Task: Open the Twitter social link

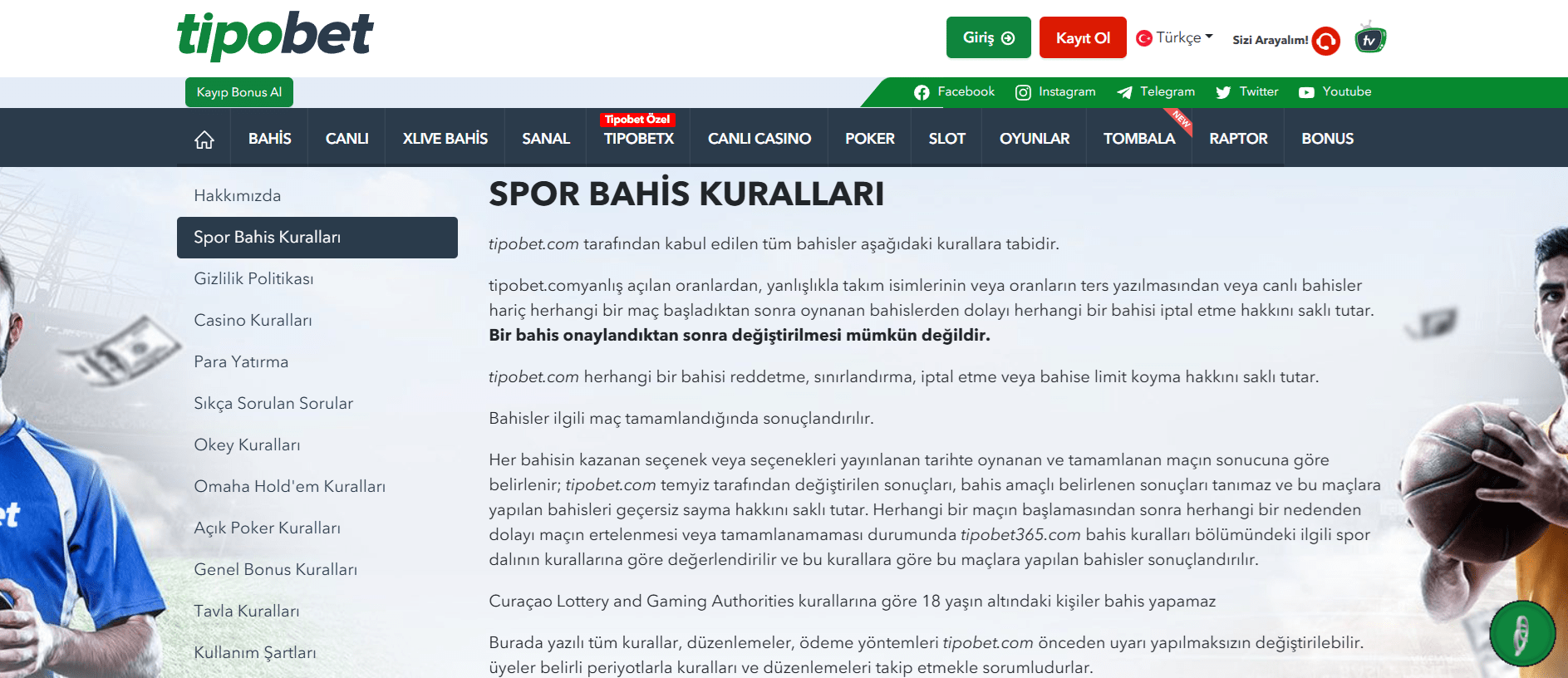Action: click(1246, 92)
